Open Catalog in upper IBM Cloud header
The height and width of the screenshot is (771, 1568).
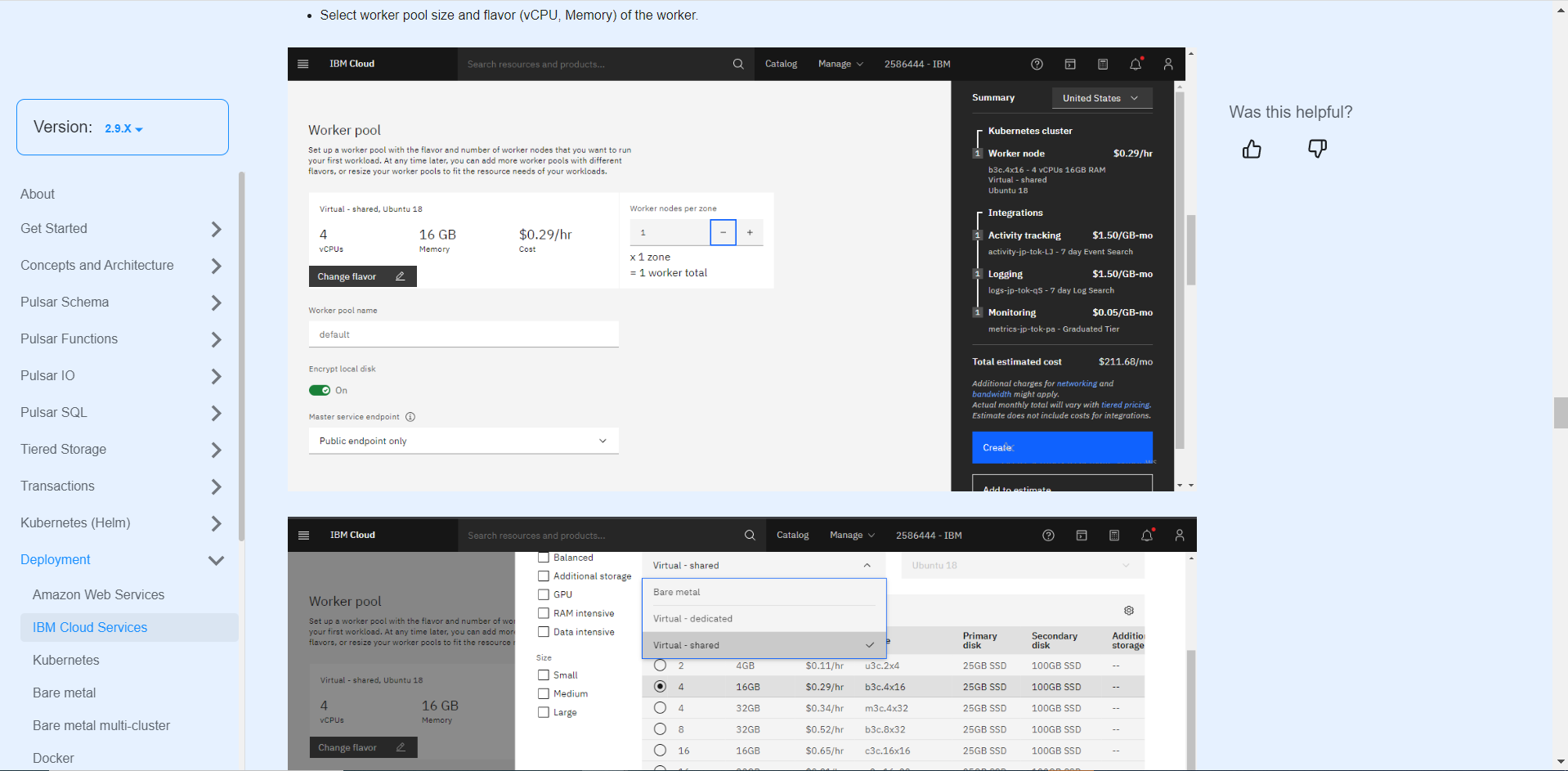781,64
